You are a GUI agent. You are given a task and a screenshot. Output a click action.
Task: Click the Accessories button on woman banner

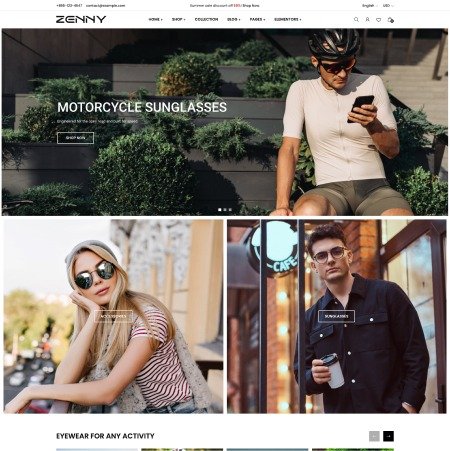pyautogui.click(x=113, y=316)
